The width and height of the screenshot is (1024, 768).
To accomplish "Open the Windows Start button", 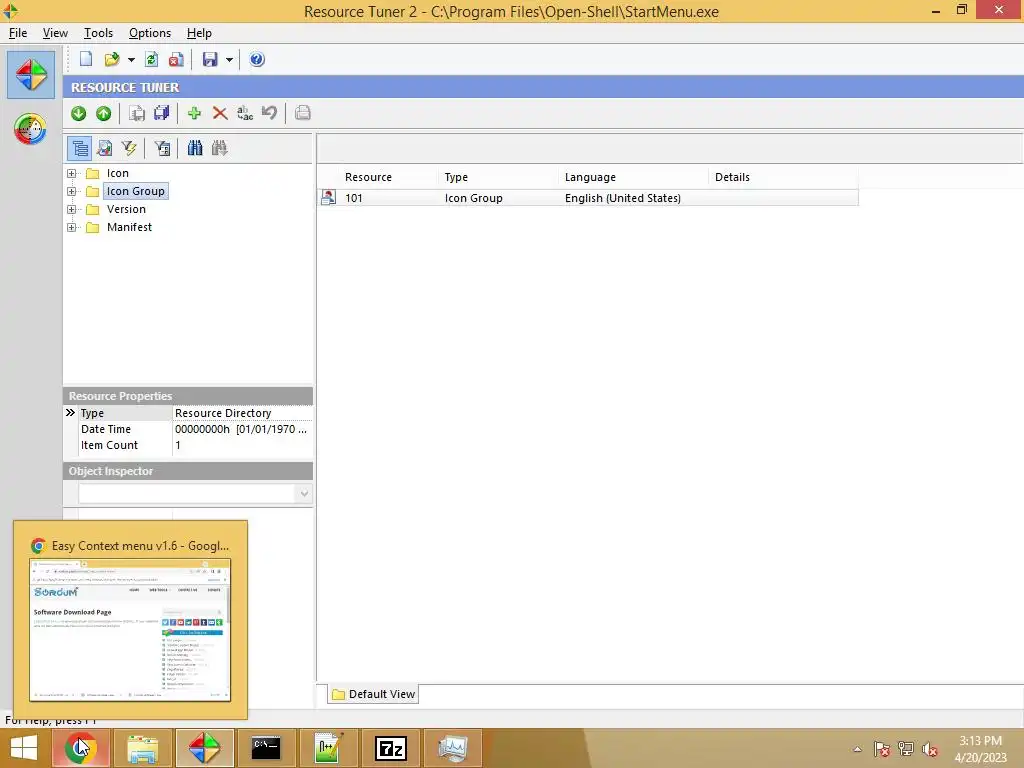I will pos(24,748).
